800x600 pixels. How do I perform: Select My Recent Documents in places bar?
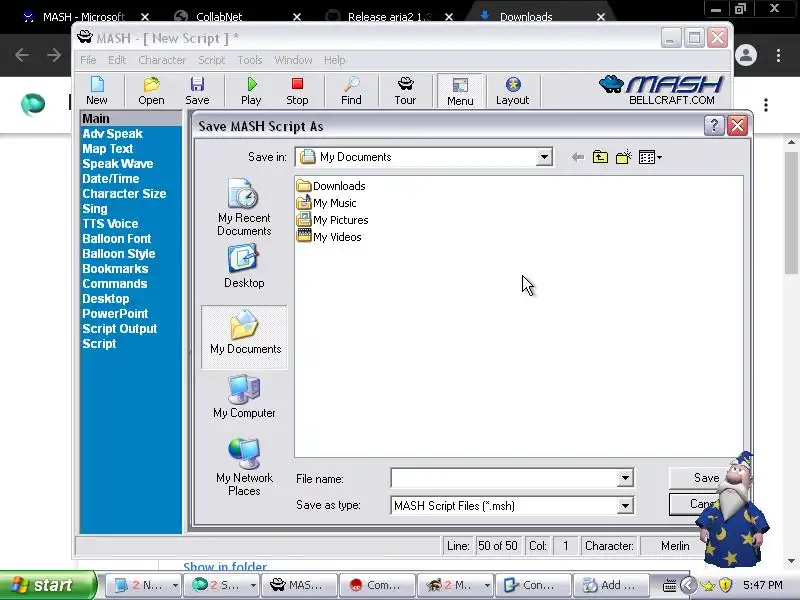point(244,207)
